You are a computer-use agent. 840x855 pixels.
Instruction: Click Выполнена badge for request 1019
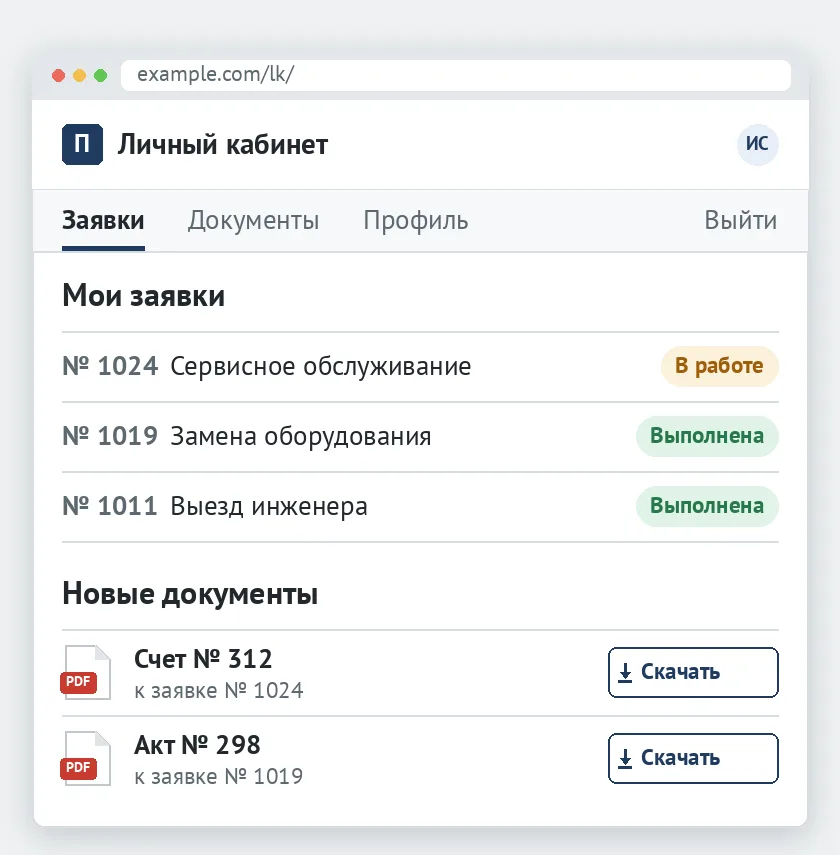click(707, 436)
